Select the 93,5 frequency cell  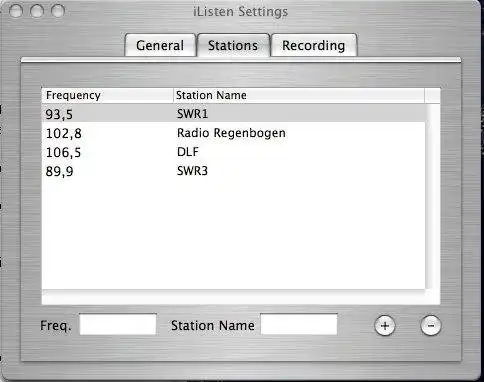59,114
